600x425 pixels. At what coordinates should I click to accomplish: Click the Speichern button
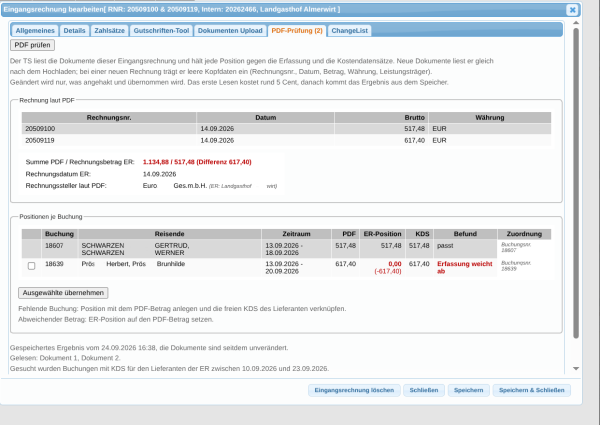click(468, 390)
